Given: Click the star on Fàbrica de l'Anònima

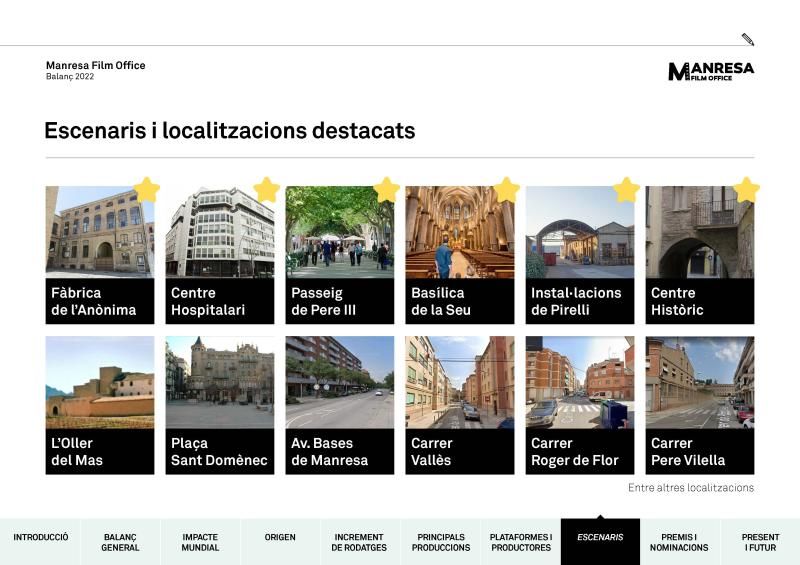Looking at the screenshot, I should point(147,190).
